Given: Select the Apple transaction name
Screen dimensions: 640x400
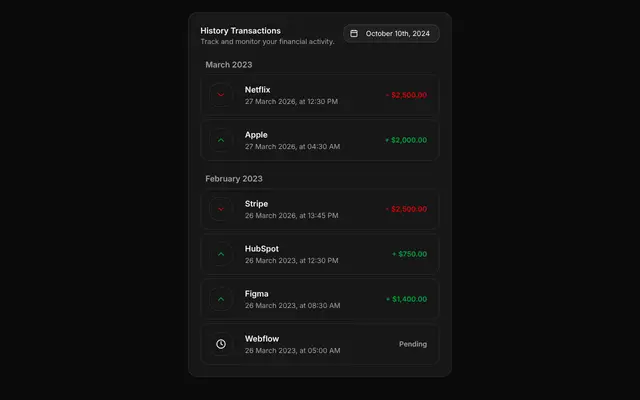Looking at the screenshot, I should pyautogui.click(x=256, y=135).
